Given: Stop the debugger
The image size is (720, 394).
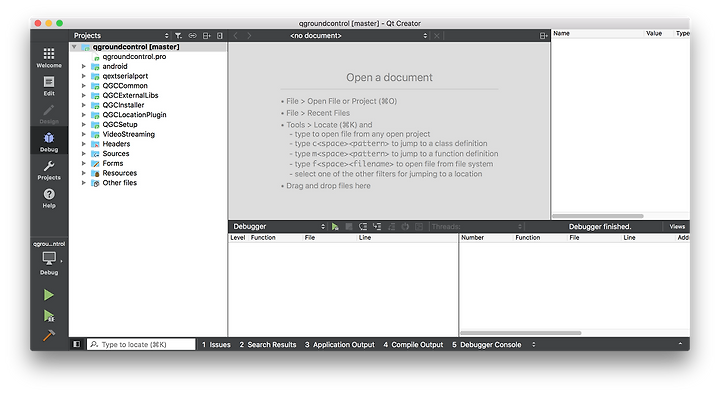Looking at the screenshot, I should pos(349,226).
